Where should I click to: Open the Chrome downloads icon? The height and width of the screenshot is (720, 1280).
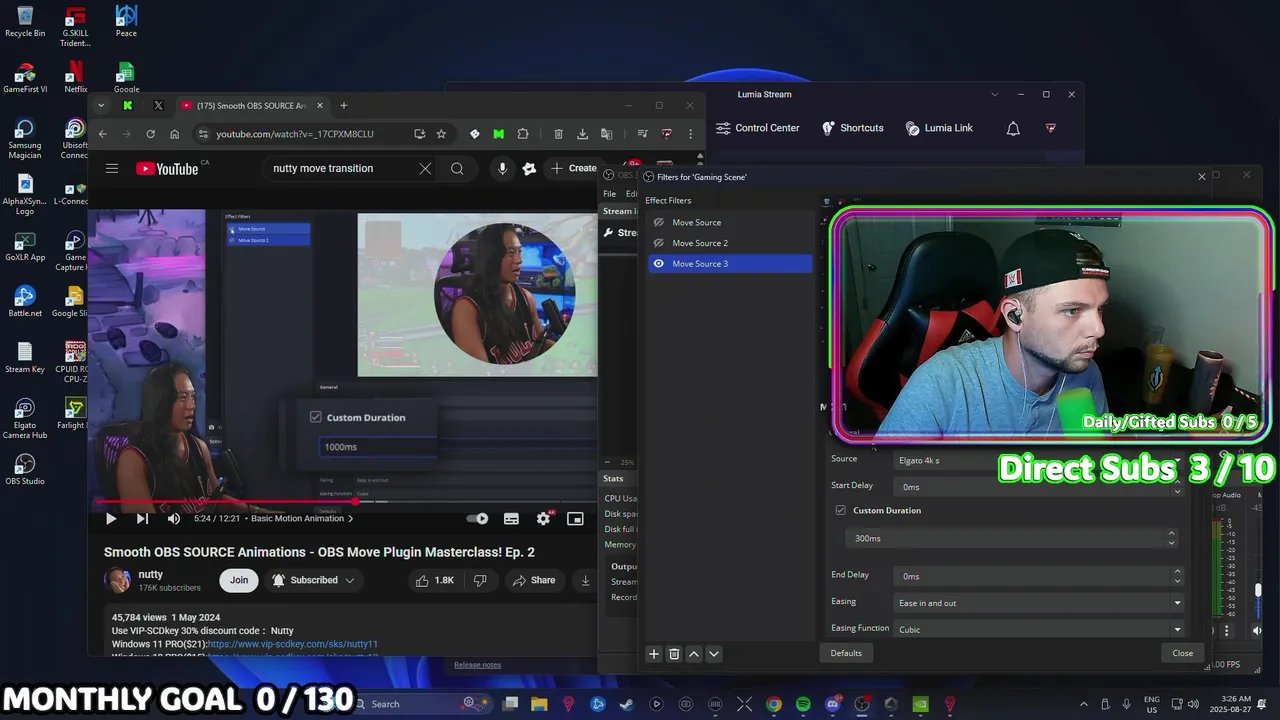pos(582,134)
